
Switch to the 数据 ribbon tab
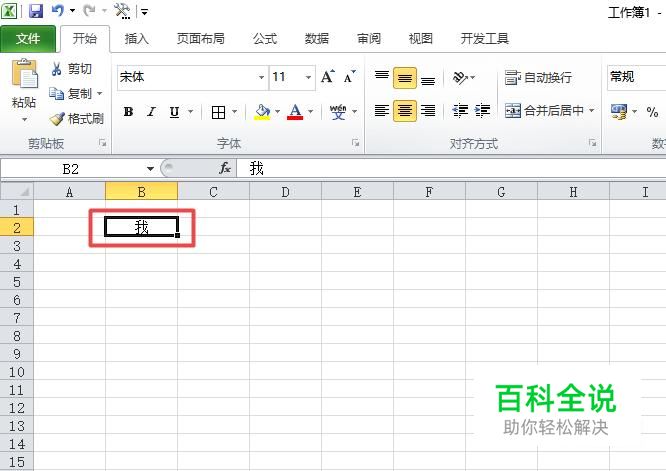coord(317,39)
